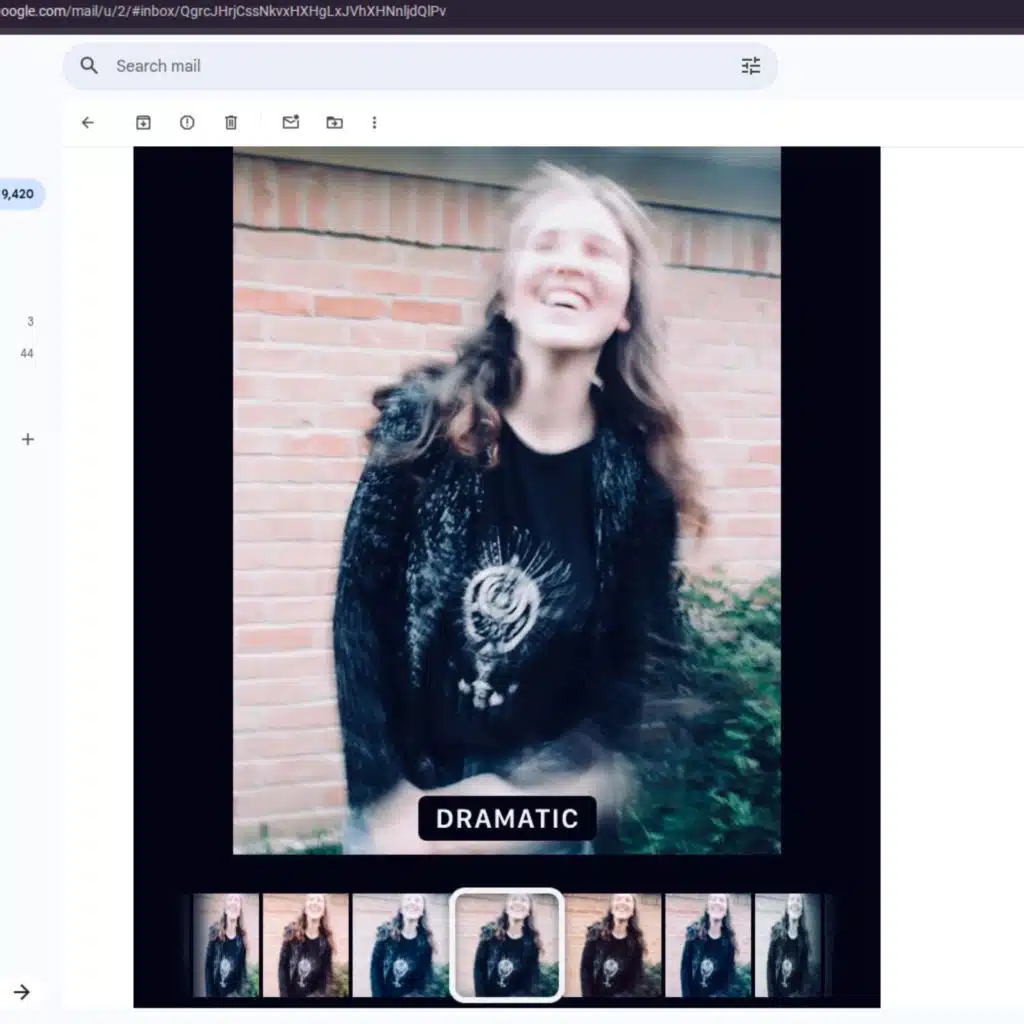Image resolution: width=1024 pixels, height=1024 pixels.
Task: Open the inbox showing 9,420 count
Action: click(18, 194)
